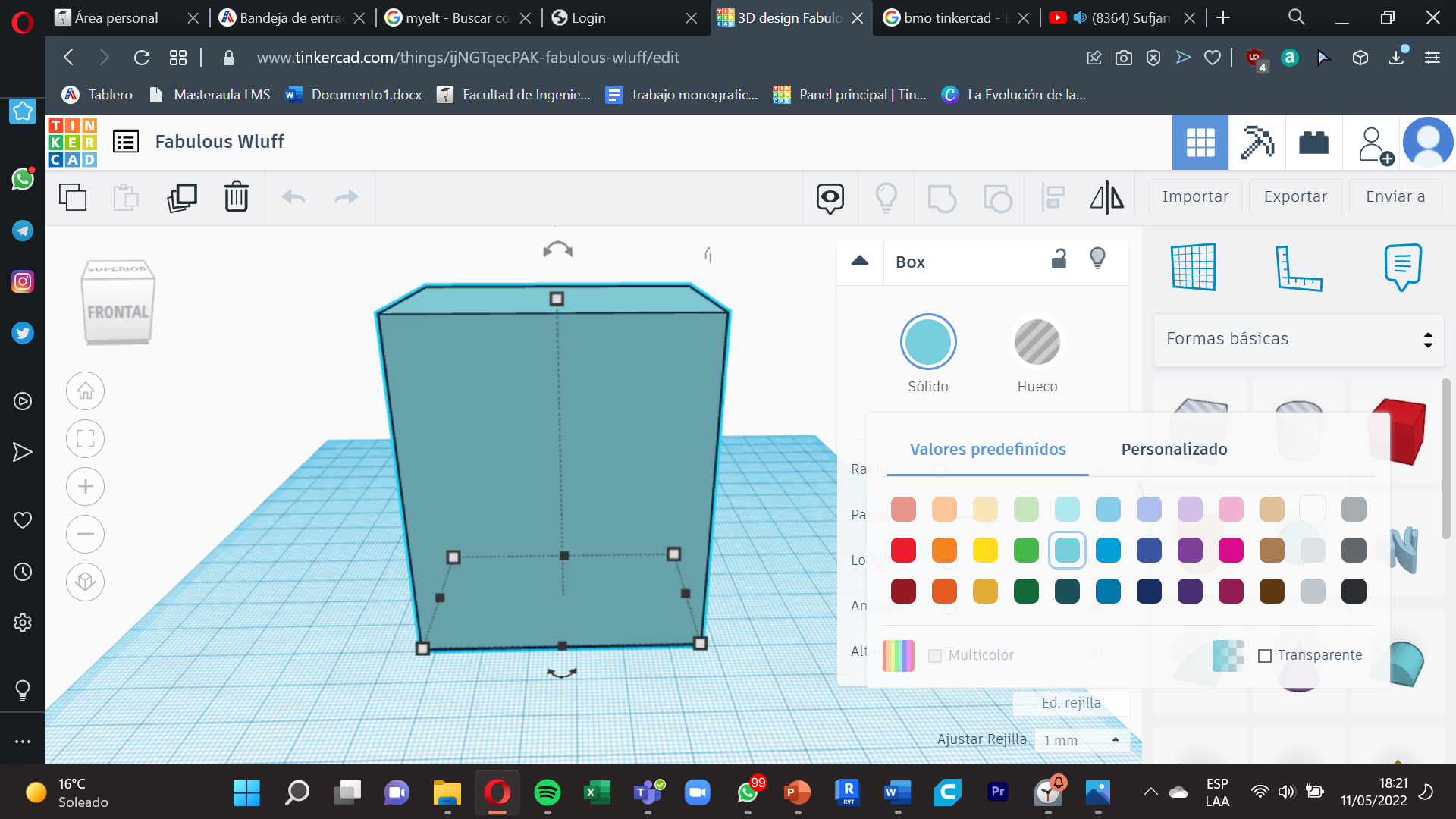Select the Workplane tool
This screenshot has width=1456, height=819.
(x=1194, y=267)
